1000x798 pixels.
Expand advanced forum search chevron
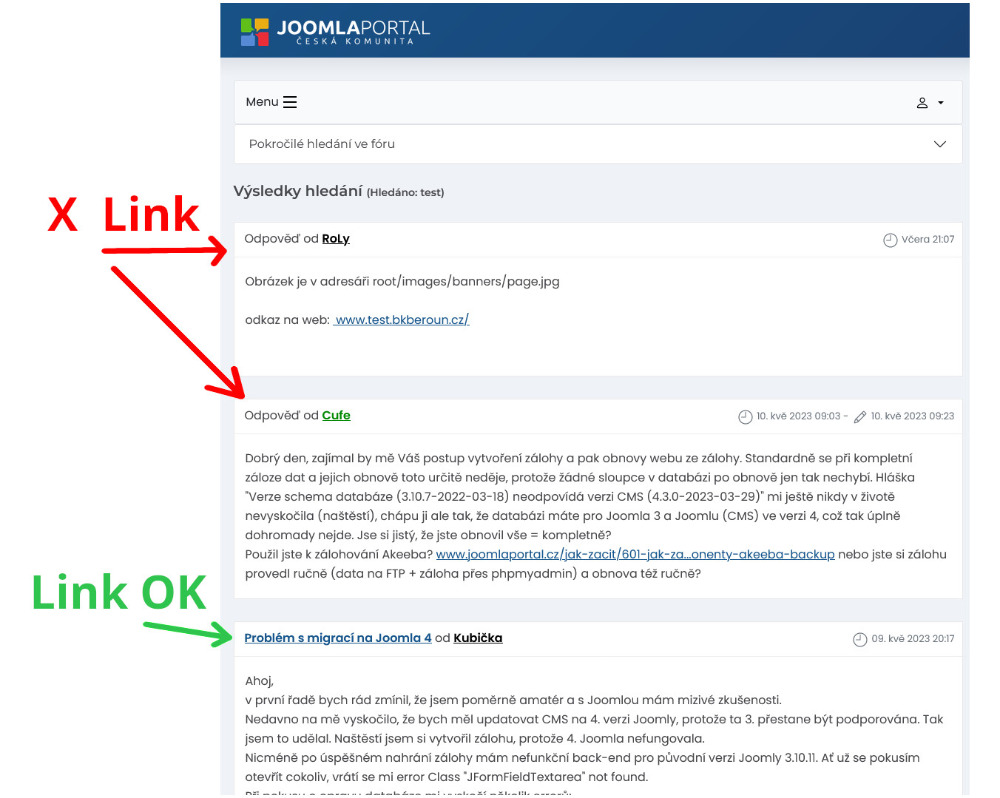(x=939, y=144)
